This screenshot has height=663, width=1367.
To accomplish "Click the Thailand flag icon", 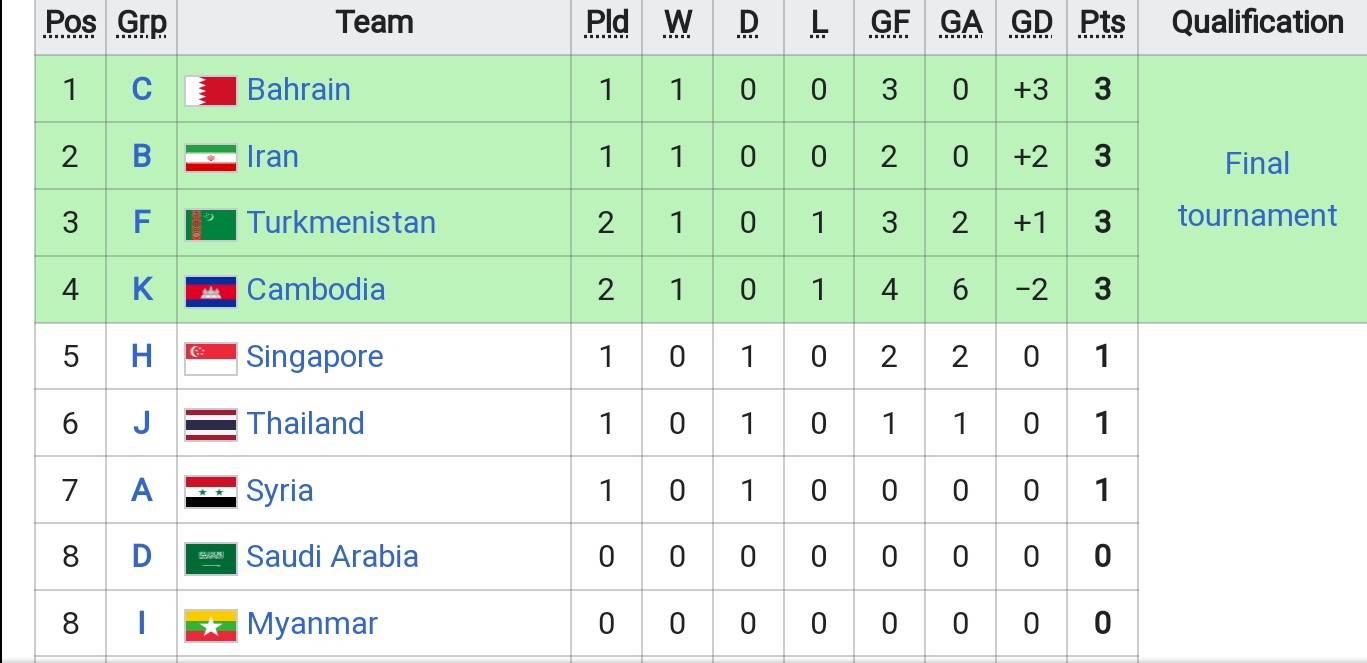I will coord(211,424).
